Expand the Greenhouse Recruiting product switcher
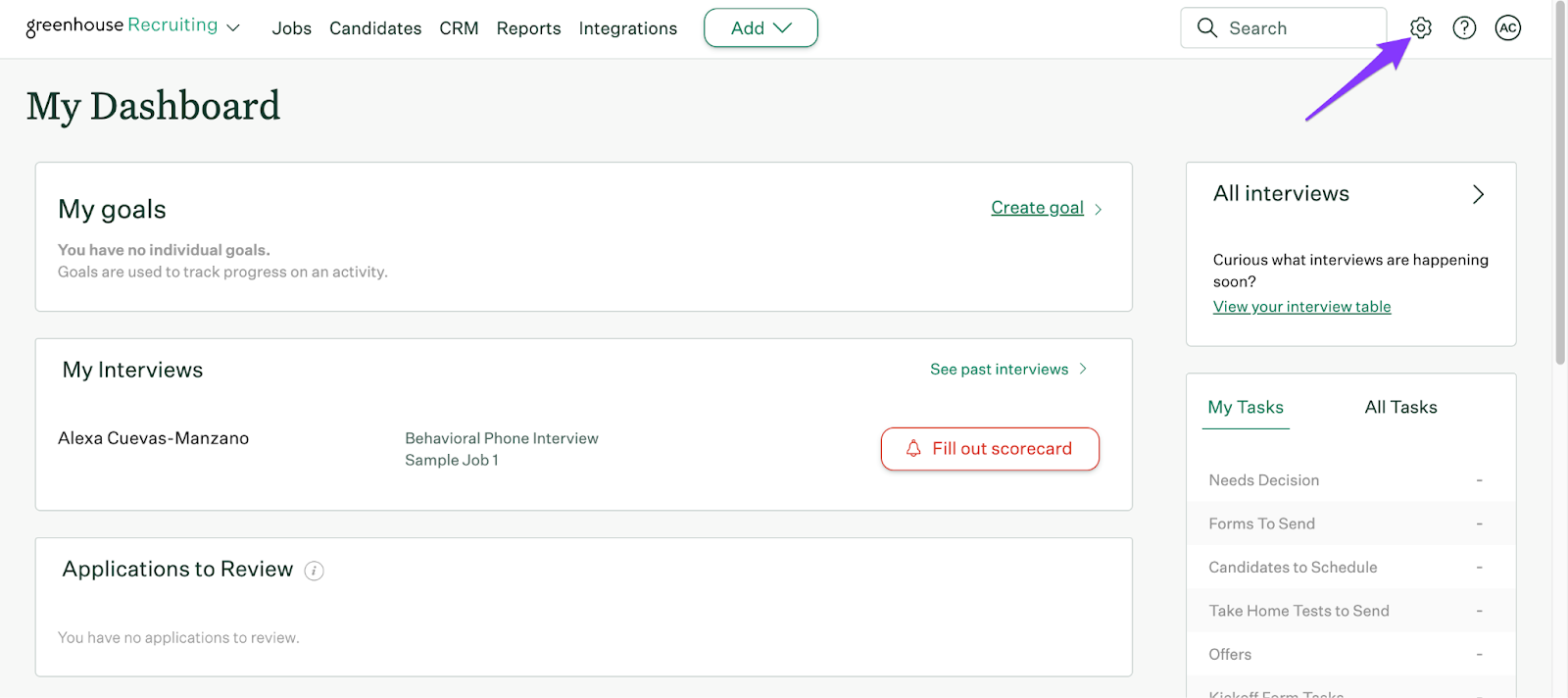The width and height of the screenshot is (1568, 698). (233, 28)
